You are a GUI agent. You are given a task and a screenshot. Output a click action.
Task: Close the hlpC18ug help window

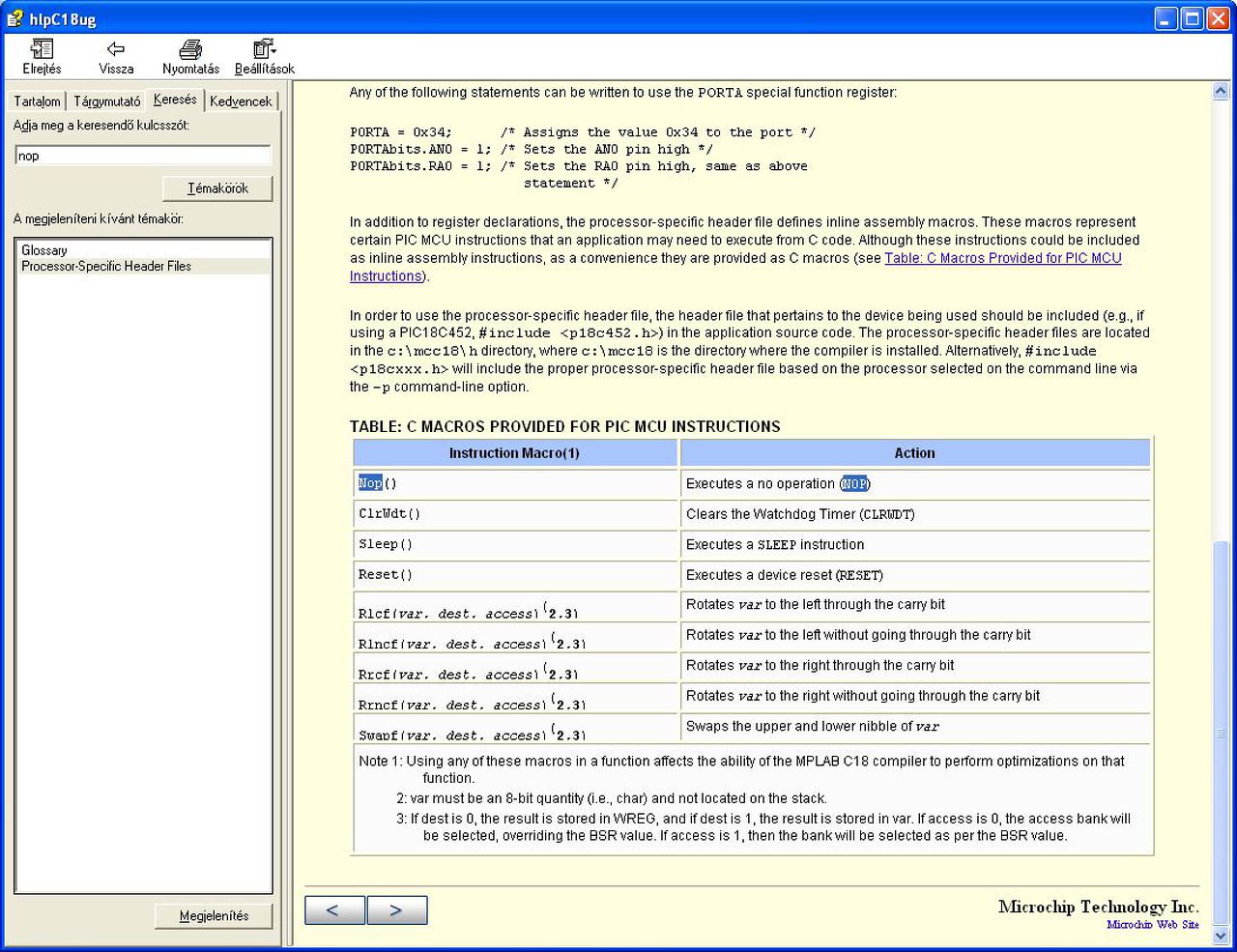pos(1219,18)
